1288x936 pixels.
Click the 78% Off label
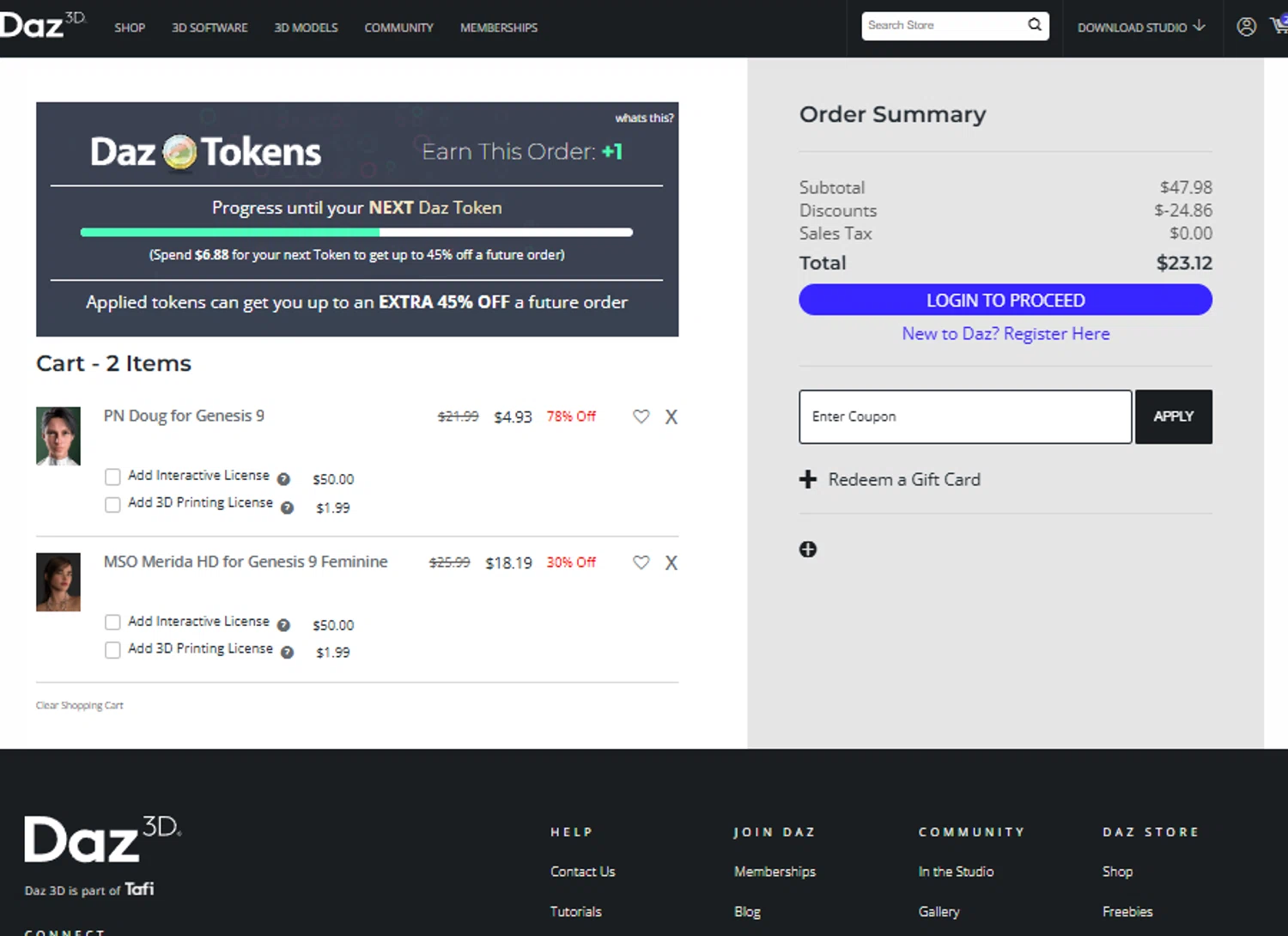pos(571,416)
